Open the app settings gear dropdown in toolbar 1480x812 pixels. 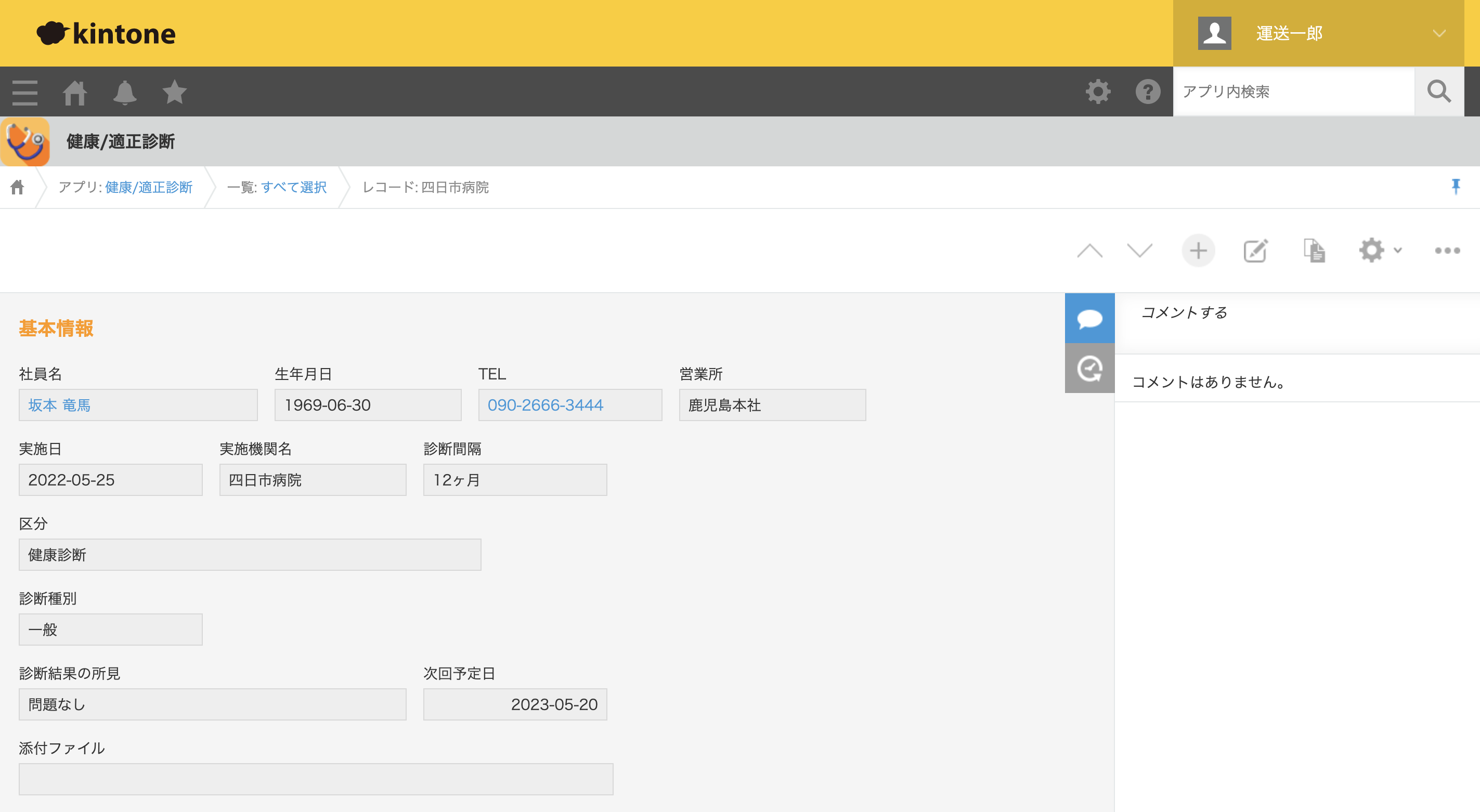(x=1380, y=251)
